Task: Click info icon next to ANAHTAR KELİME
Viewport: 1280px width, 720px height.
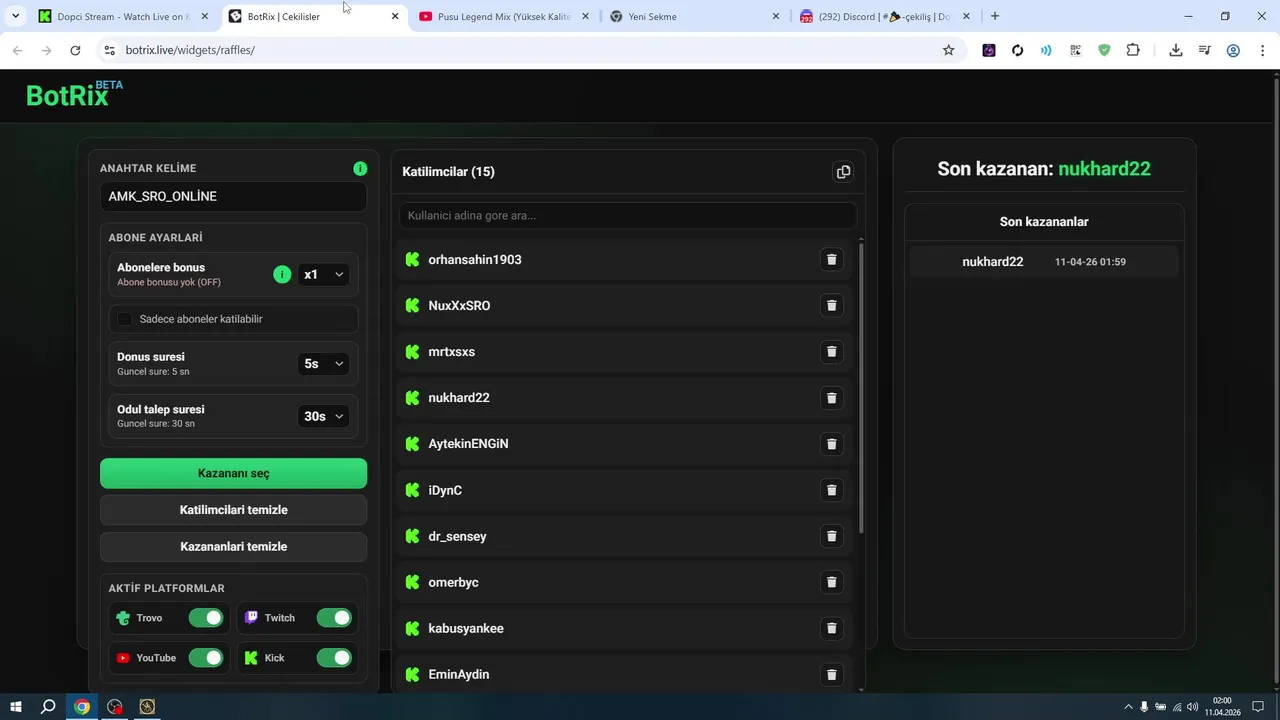Action: tap(360, 168)
